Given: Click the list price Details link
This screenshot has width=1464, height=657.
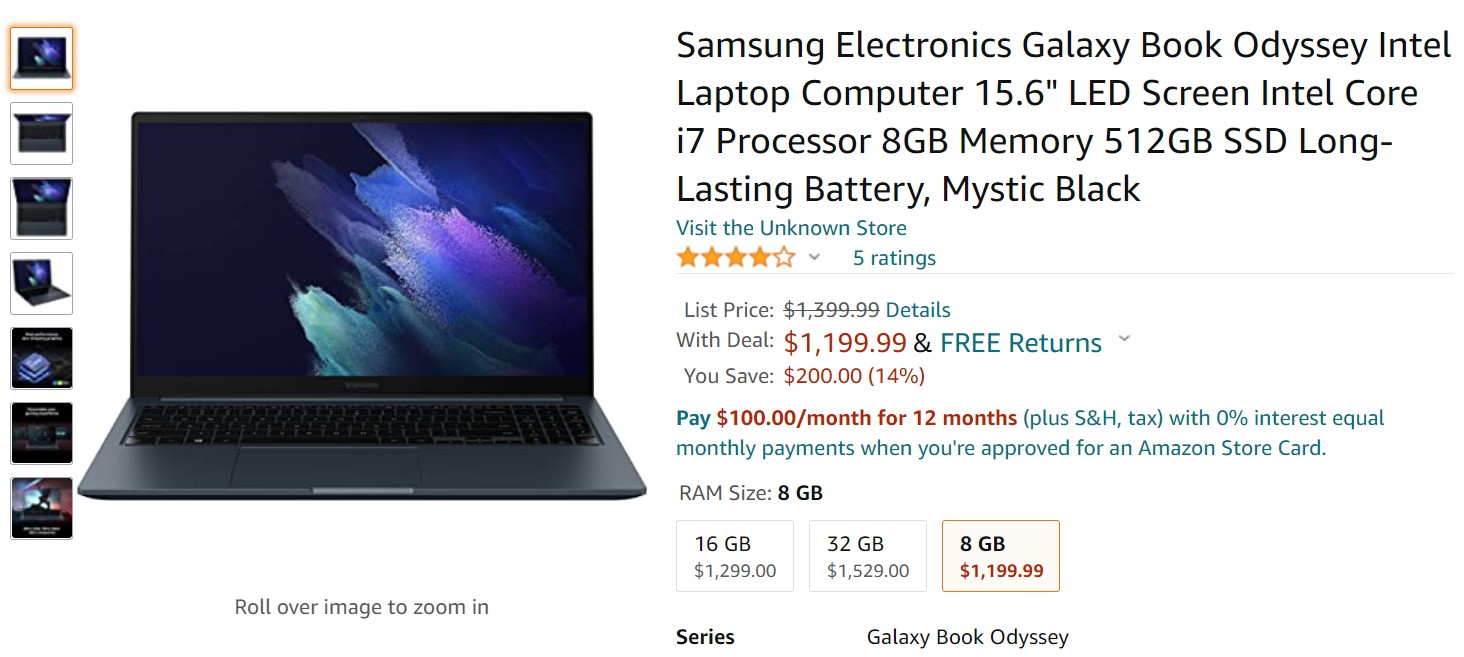Looking at the screenshot, I should (x=918, y=310).
